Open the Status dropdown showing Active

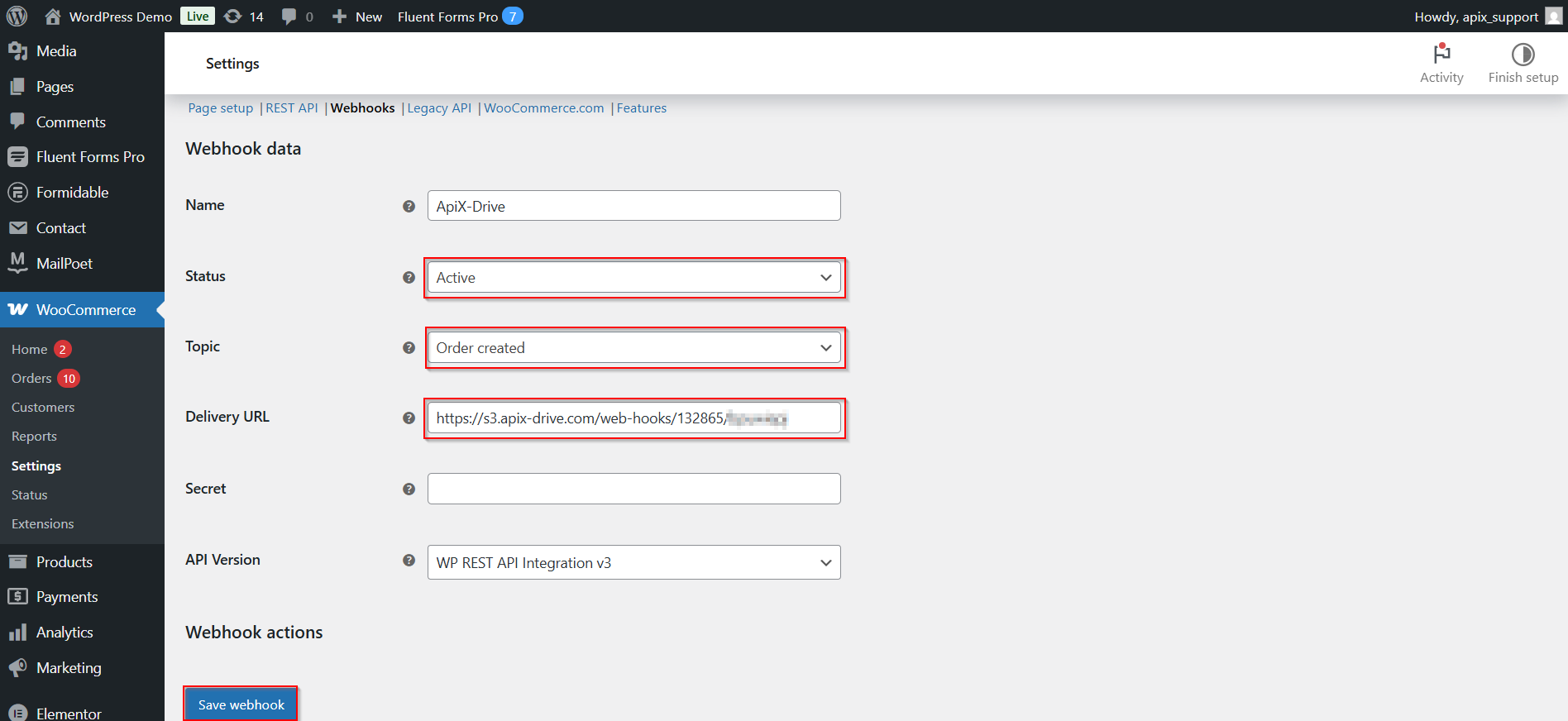(x=634, y=278)
